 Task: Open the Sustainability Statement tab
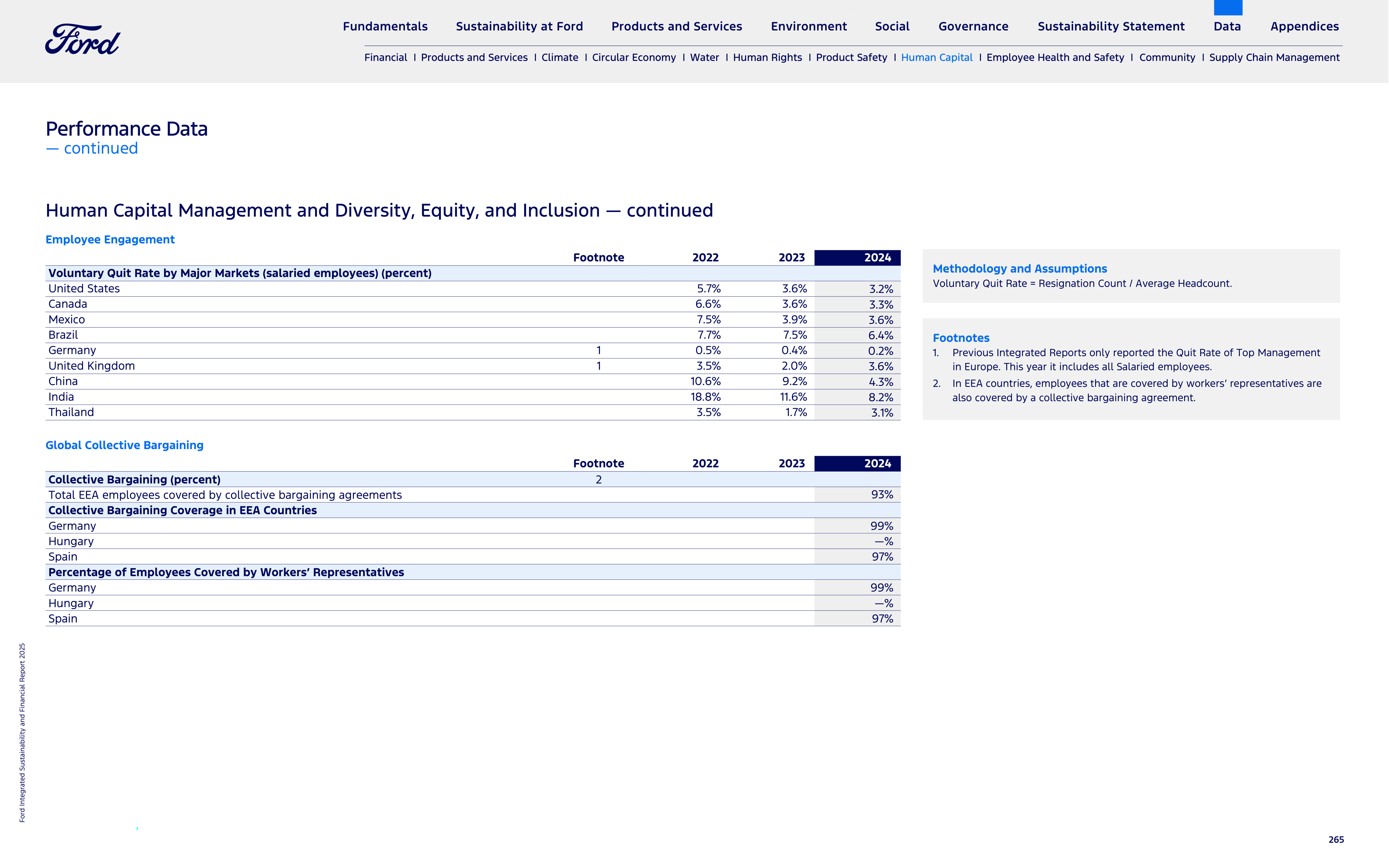pos(1111,26)
